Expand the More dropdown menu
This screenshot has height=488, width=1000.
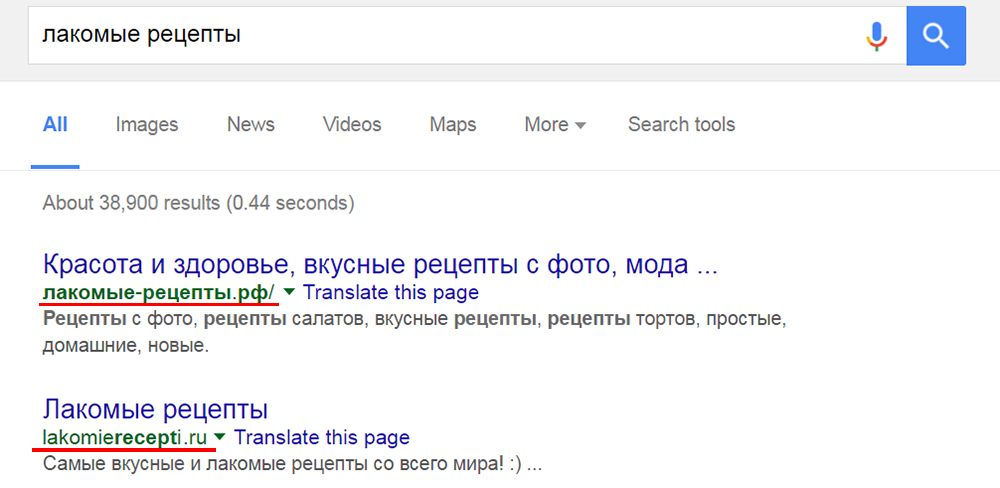pyautogui.click(x=555, y=125)
